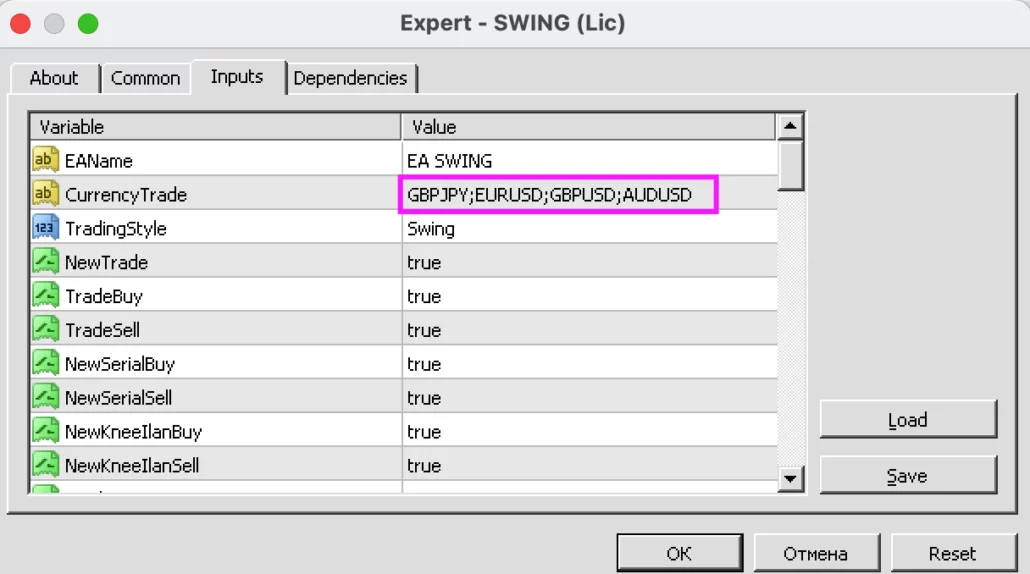Click the boolean icon beside NewKneeIlanSell
This screenshot has width=1030, height=574.
pos(45,465)
